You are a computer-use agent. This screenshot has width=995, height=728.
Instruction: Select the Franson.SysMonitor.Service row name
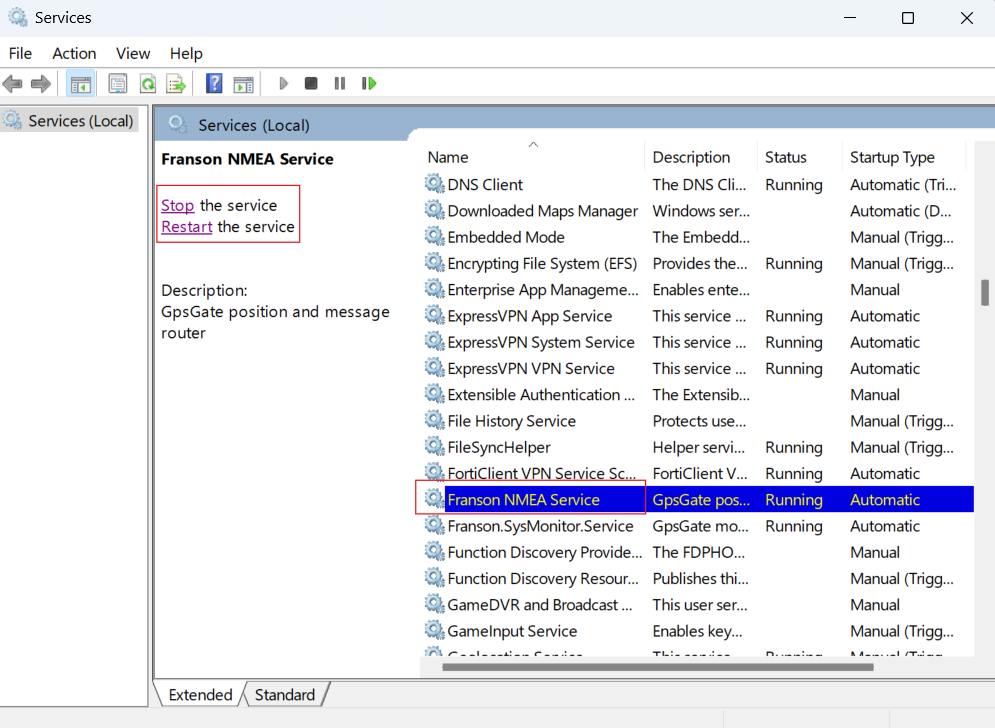coord(540,526)
